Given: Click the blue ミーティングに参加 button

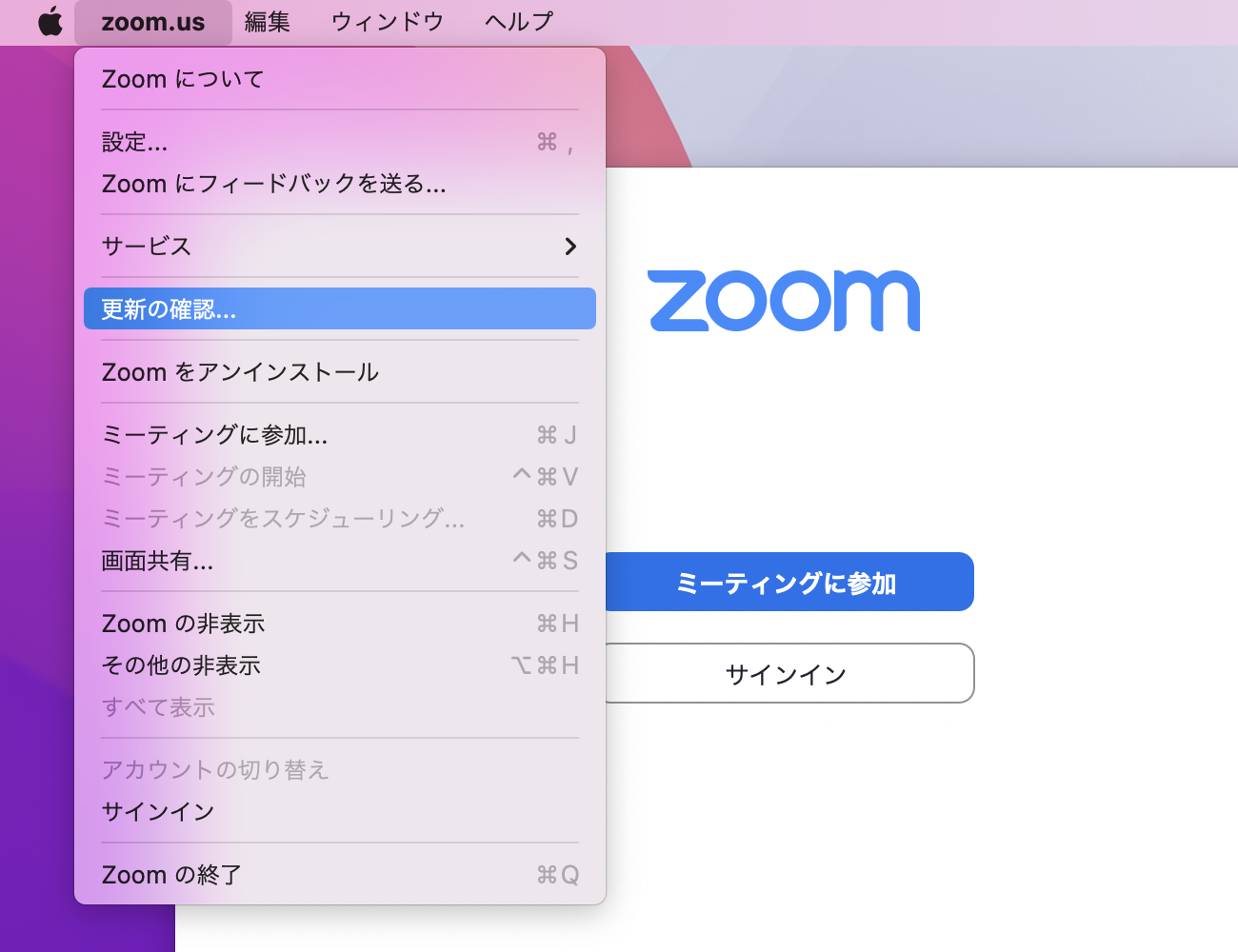Looking at the screenshot, I should click(x=789, y=582).
